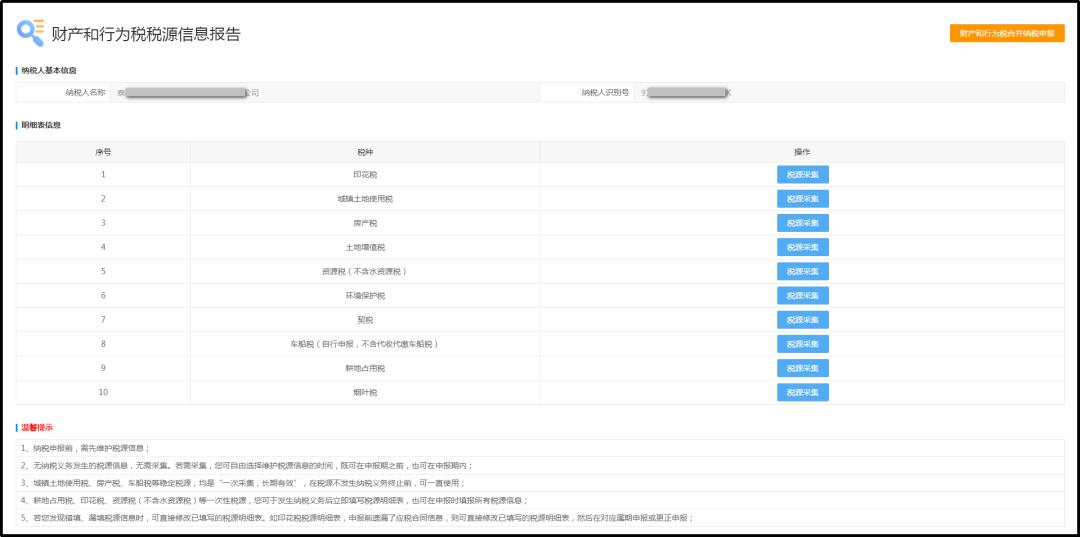Image resolution: width=1080 pixels, height=537 pixels.
Task: Click 税源采集 for 环境保护税
Action: pyautogui.click(x=802, y=295)
